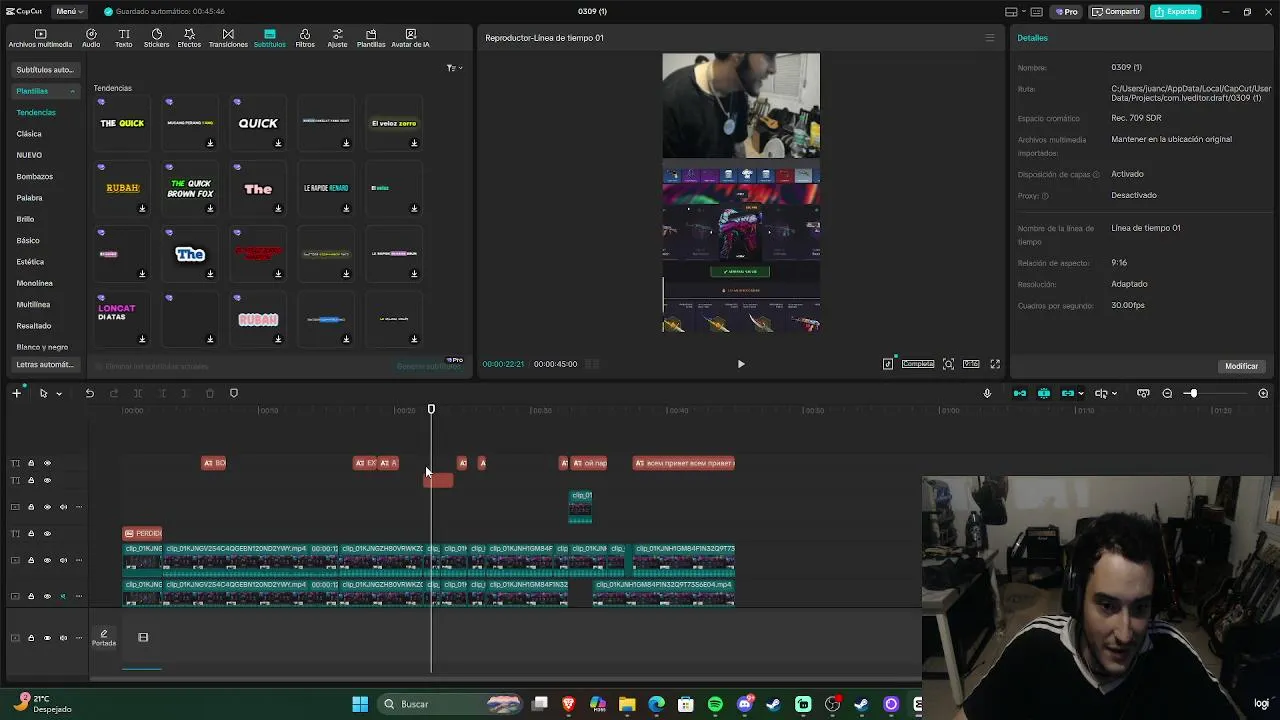Viewport: 1280px width, 720px height.
Task: Open the Efectos tab
Action: tap(189, 39)
